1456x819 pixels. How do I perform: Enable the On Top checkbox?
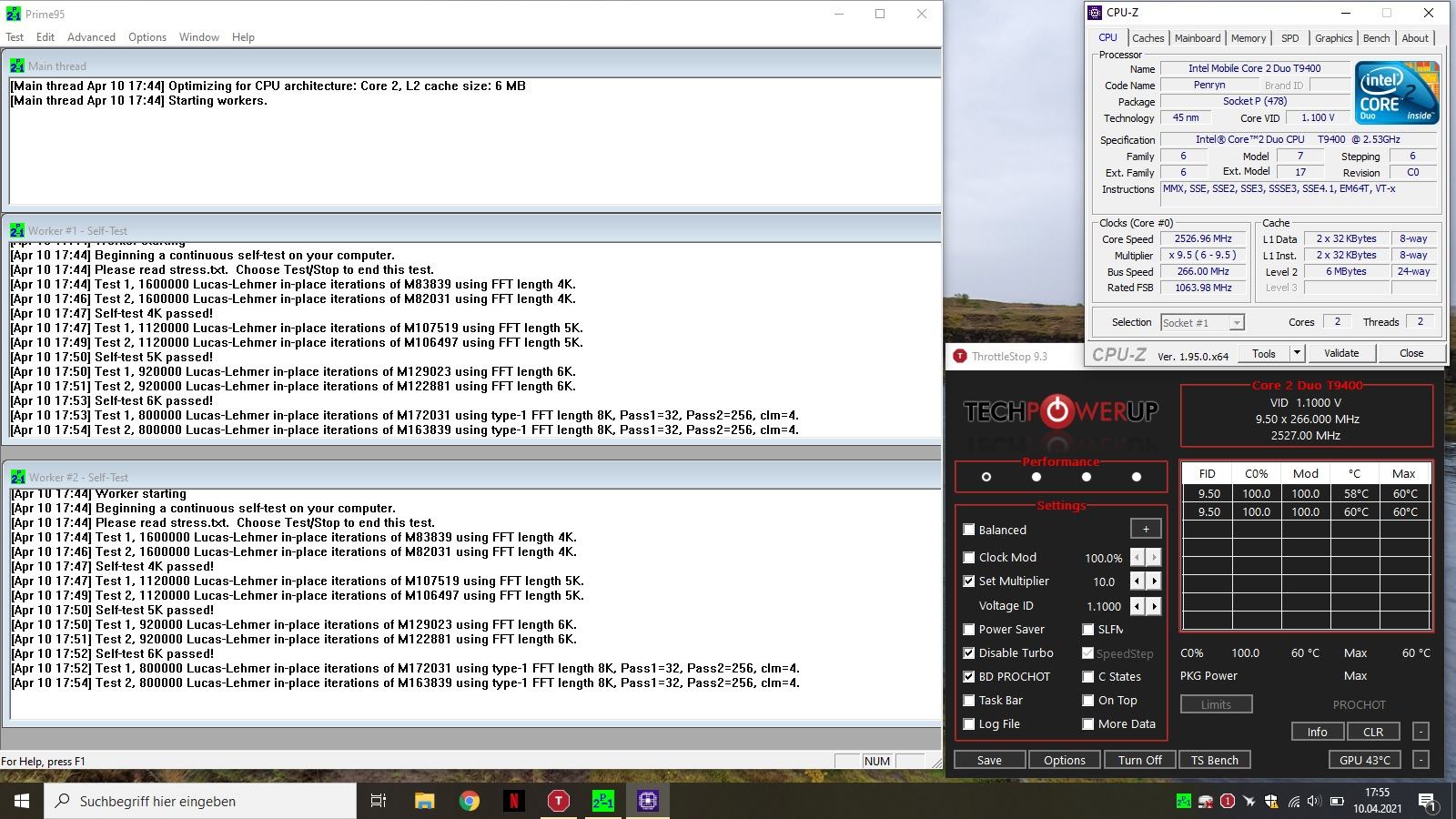[x=1087, y=700]
